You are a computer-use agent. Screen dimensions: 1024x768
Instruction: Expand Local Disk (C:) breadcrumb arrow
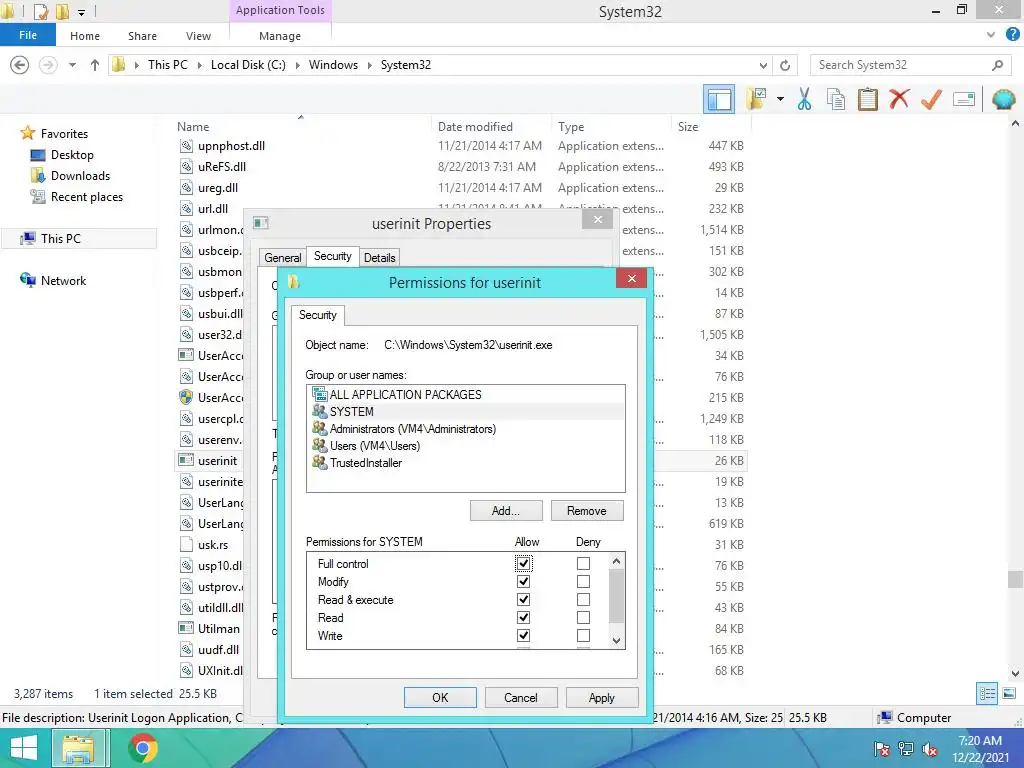(x=297, y=65)
